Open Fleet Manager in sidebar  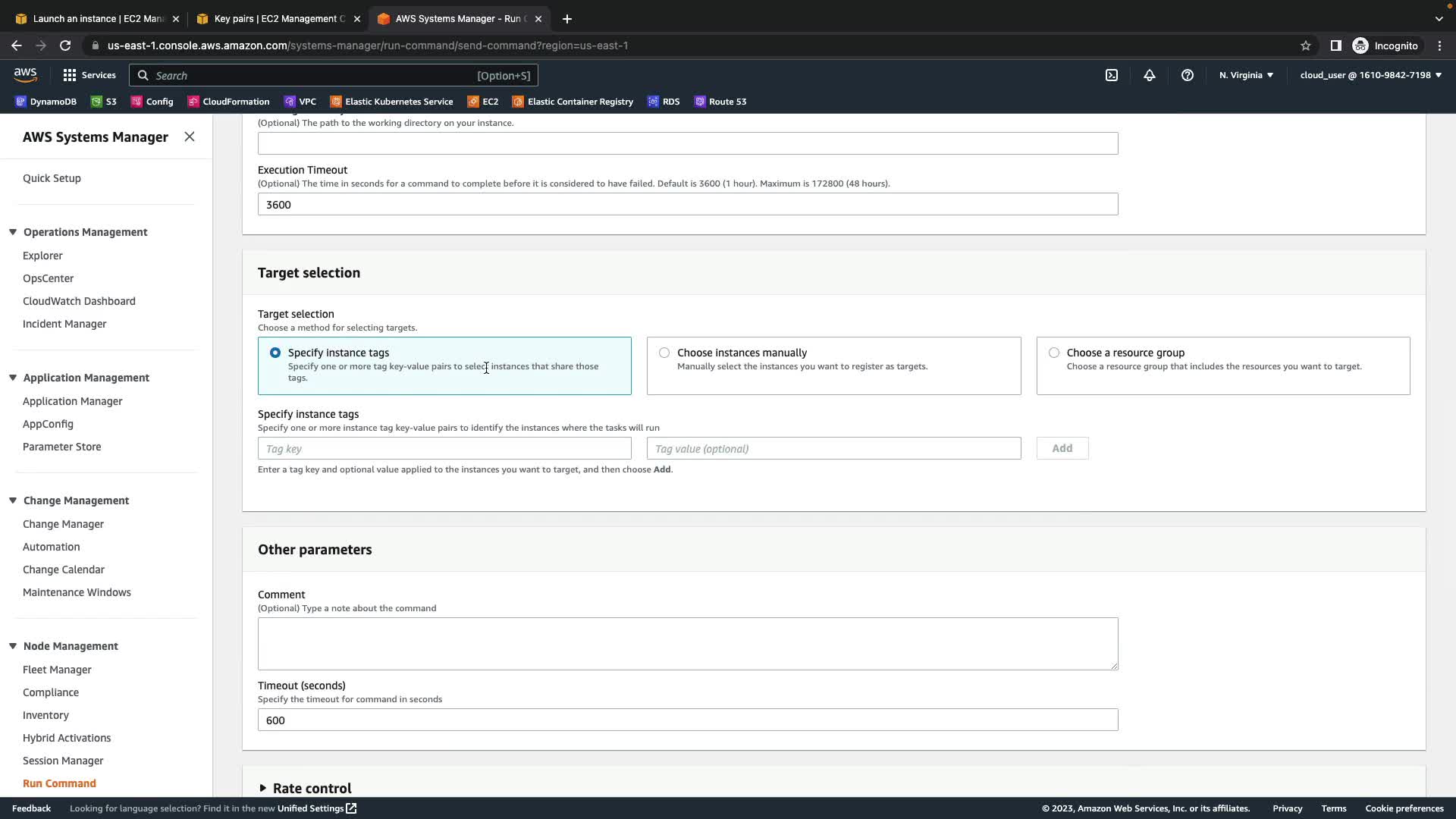click(57, 670)
